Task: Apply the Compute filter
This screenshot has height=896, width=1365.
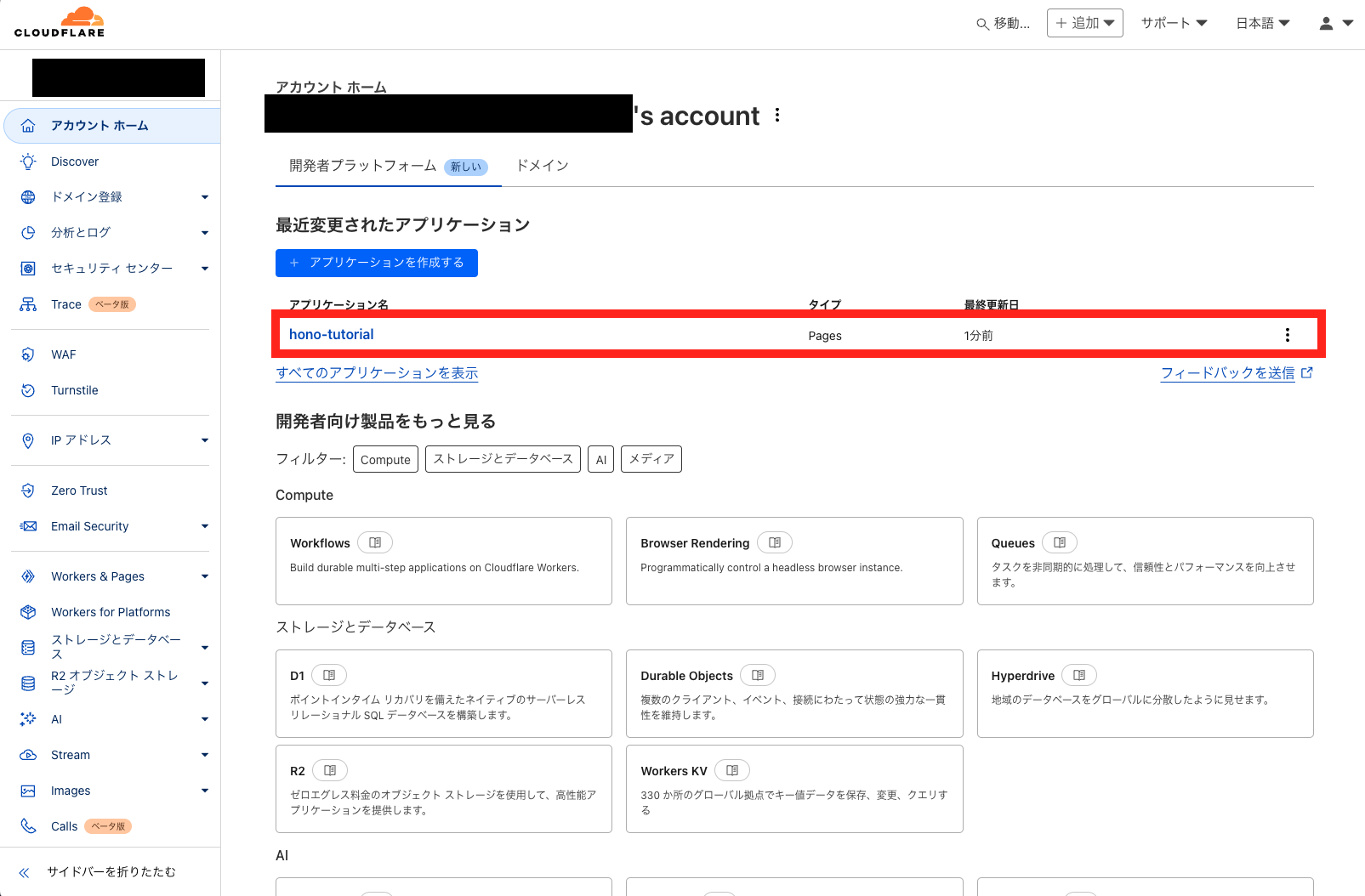Action: click(384, 459)
